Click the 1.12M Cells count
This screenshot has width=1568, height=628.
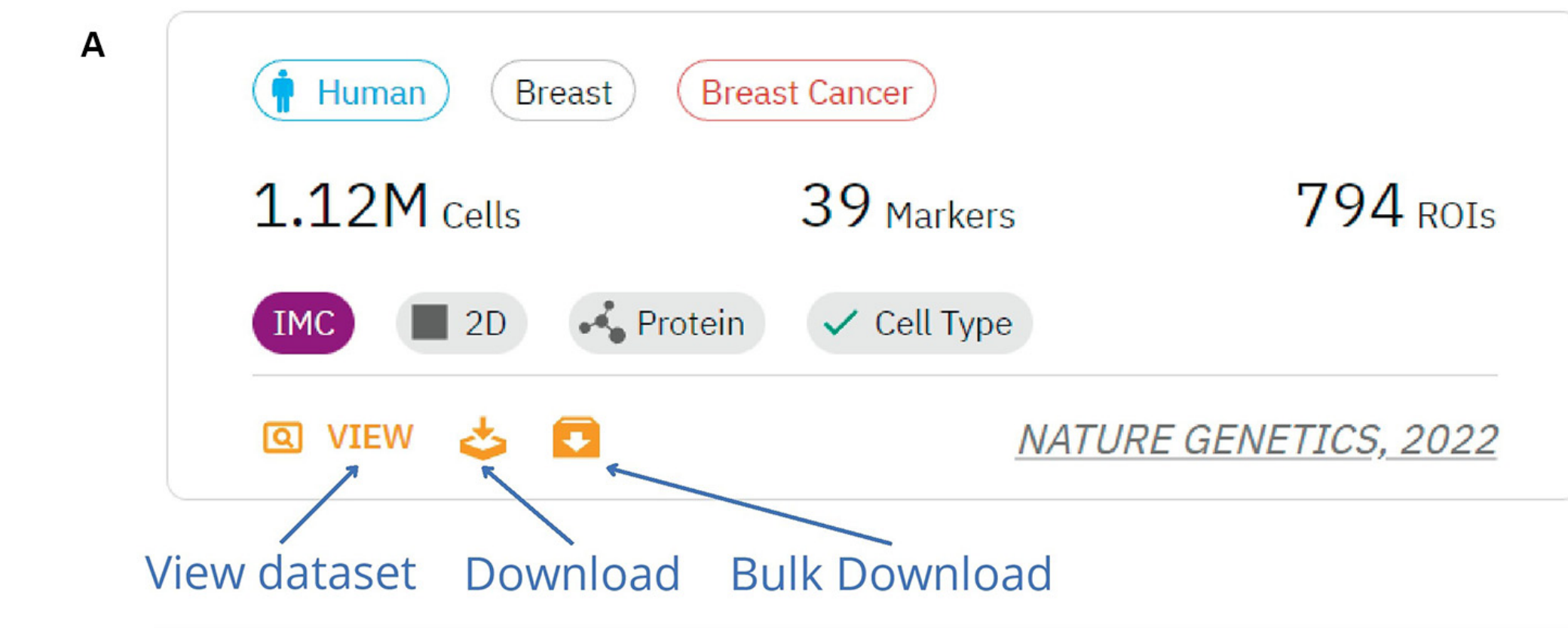coord(386,207)
